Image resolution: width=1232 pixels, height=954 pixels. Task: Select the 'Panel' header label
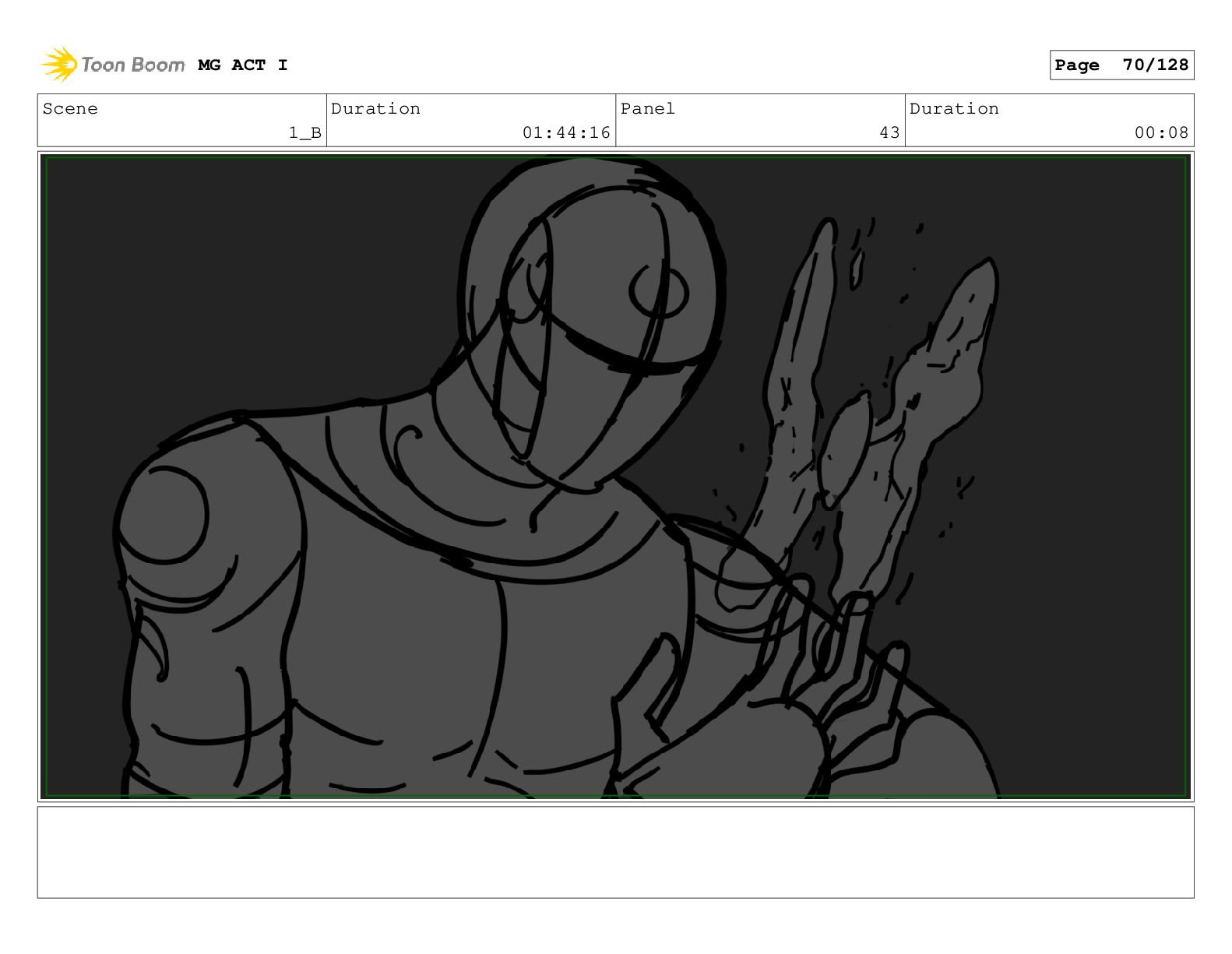(x=648, y=109)
